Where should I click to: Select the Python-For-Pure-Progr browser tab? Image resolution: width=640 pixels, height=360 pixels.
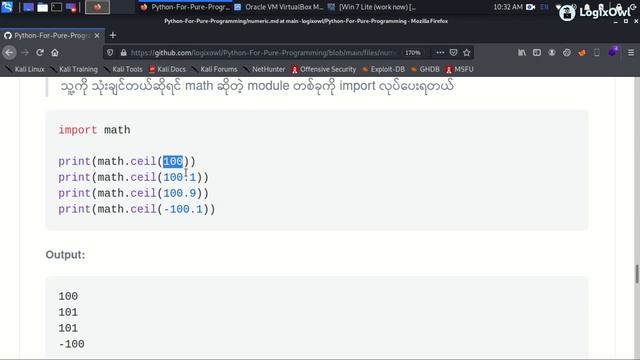point(52,36)
